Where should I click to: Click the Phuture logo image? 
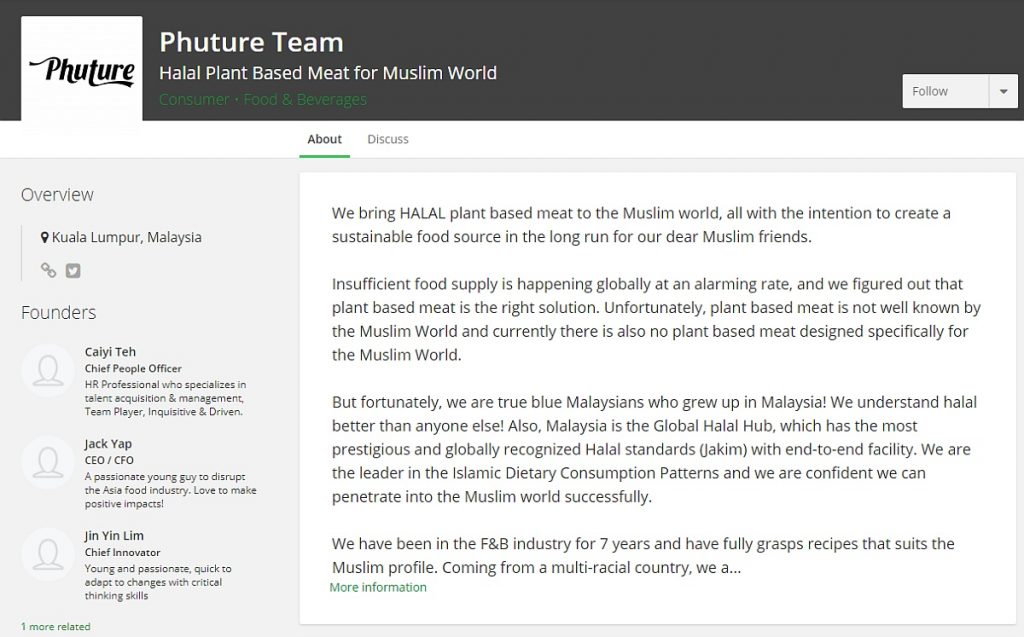82,69
